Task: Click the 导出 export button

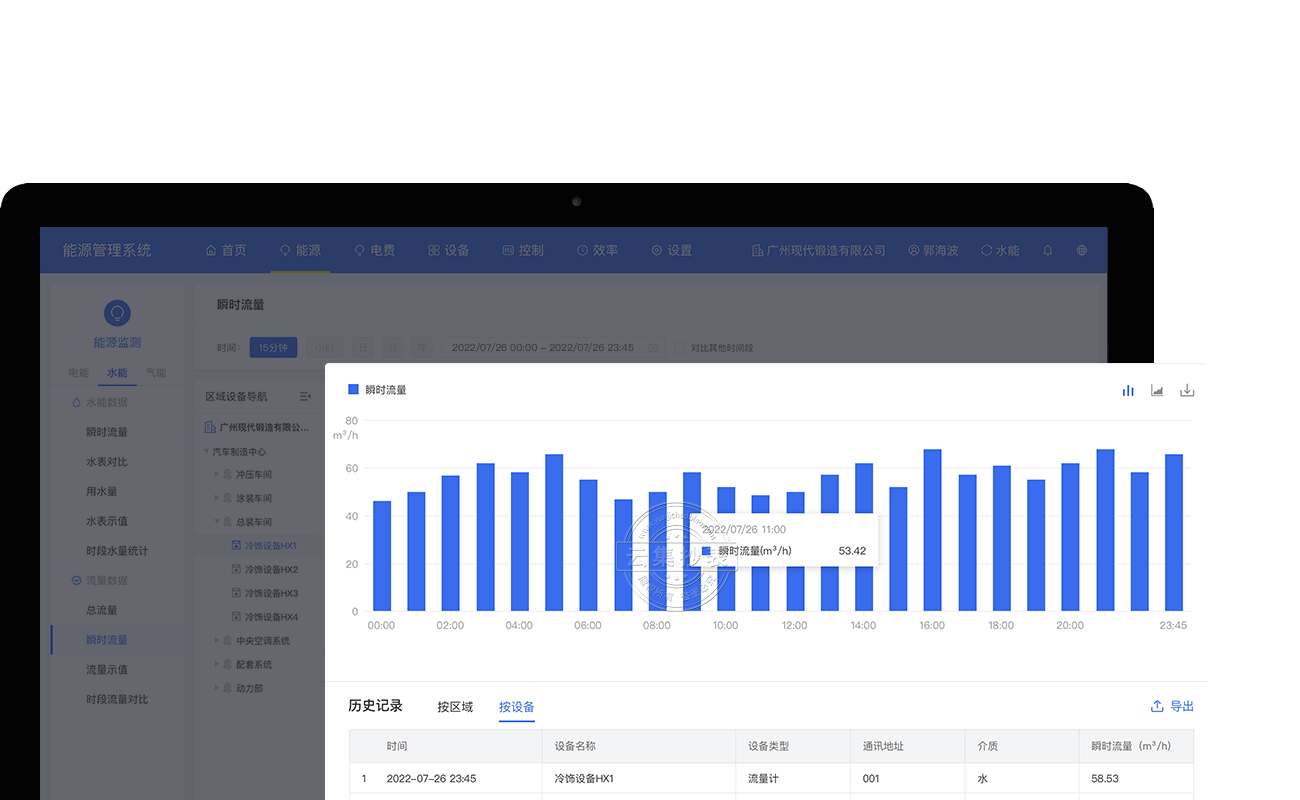Action: pyautogui.click(x=1172, y=707)
